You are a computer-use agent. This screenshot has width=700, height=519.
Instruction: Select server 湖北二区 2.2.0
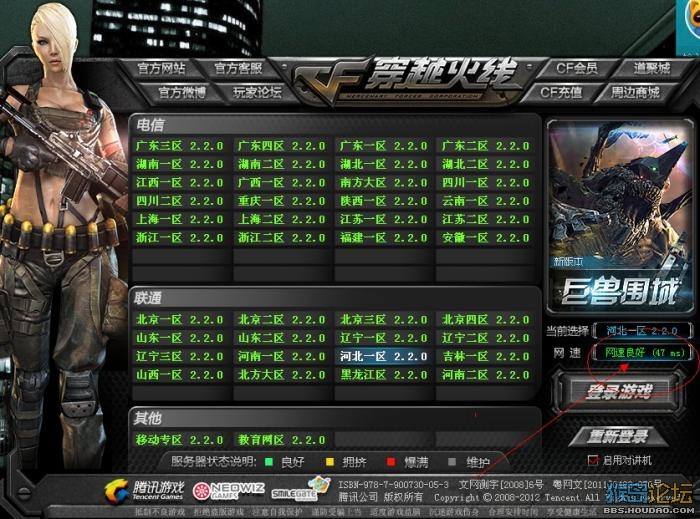485,164
